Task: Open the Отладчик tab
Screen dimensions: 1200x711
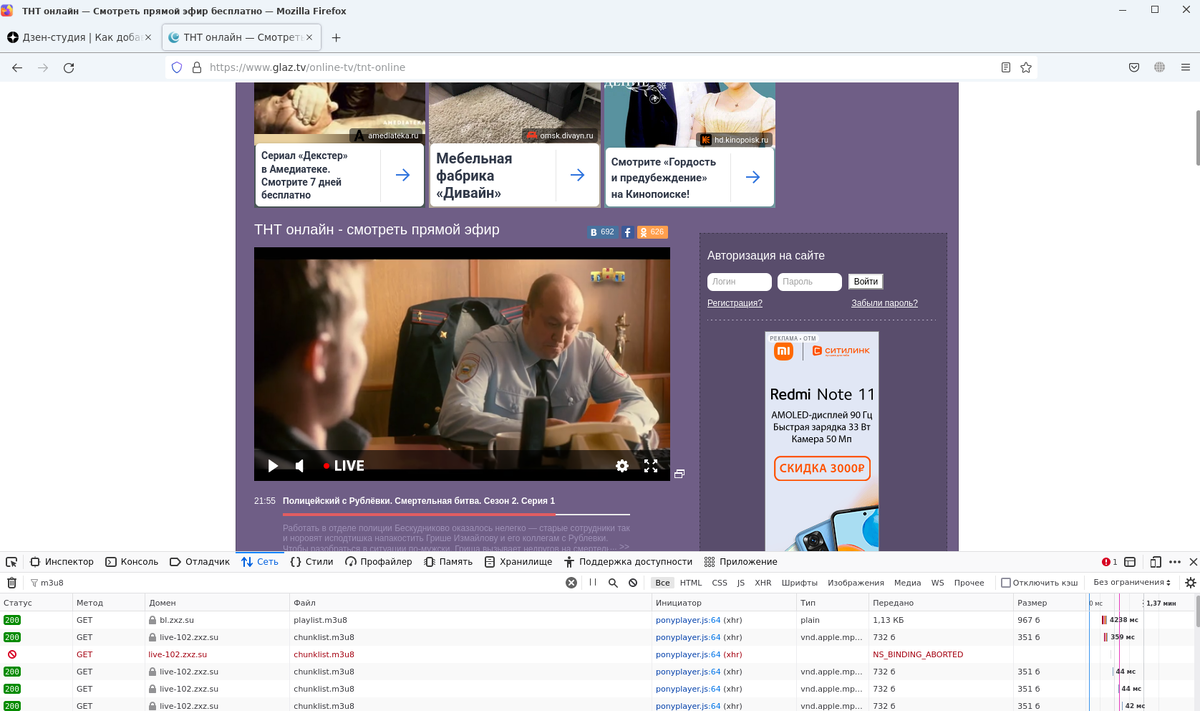Action: pyautogui.click(x=200, y=562)
